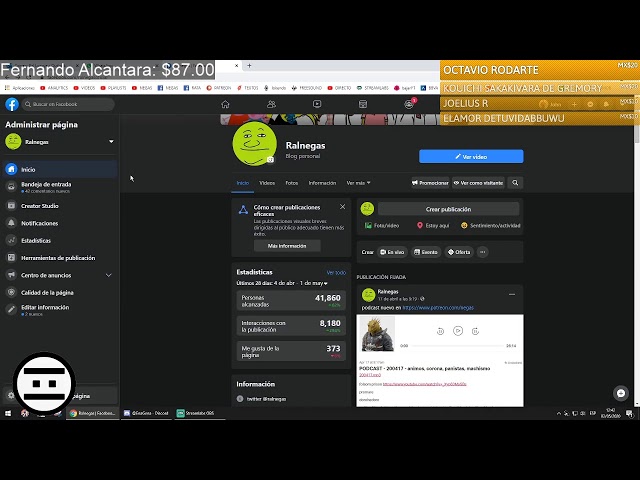Open the PATREON bookmark
The image size is (640, 480).
pos(219,88)
